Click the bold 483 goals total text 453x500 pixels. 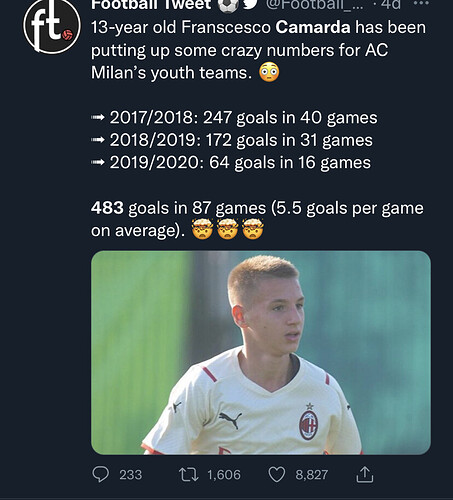click(x=107, y=208)
